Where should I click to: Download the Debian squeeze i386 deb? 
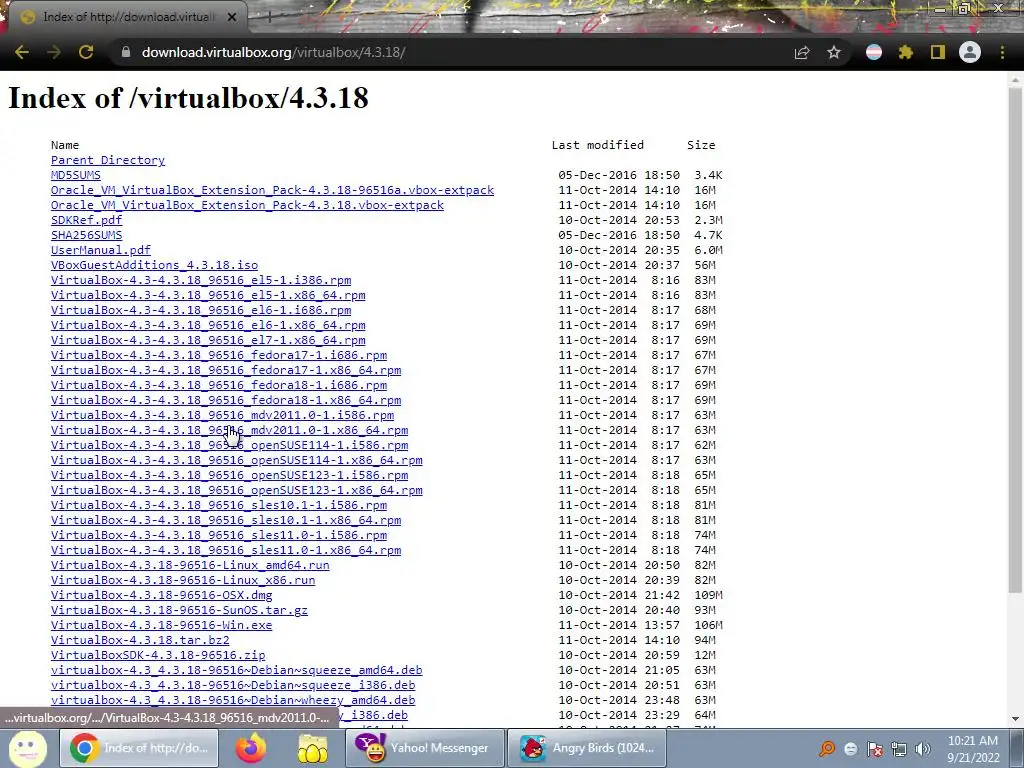(x=233, y=686)
